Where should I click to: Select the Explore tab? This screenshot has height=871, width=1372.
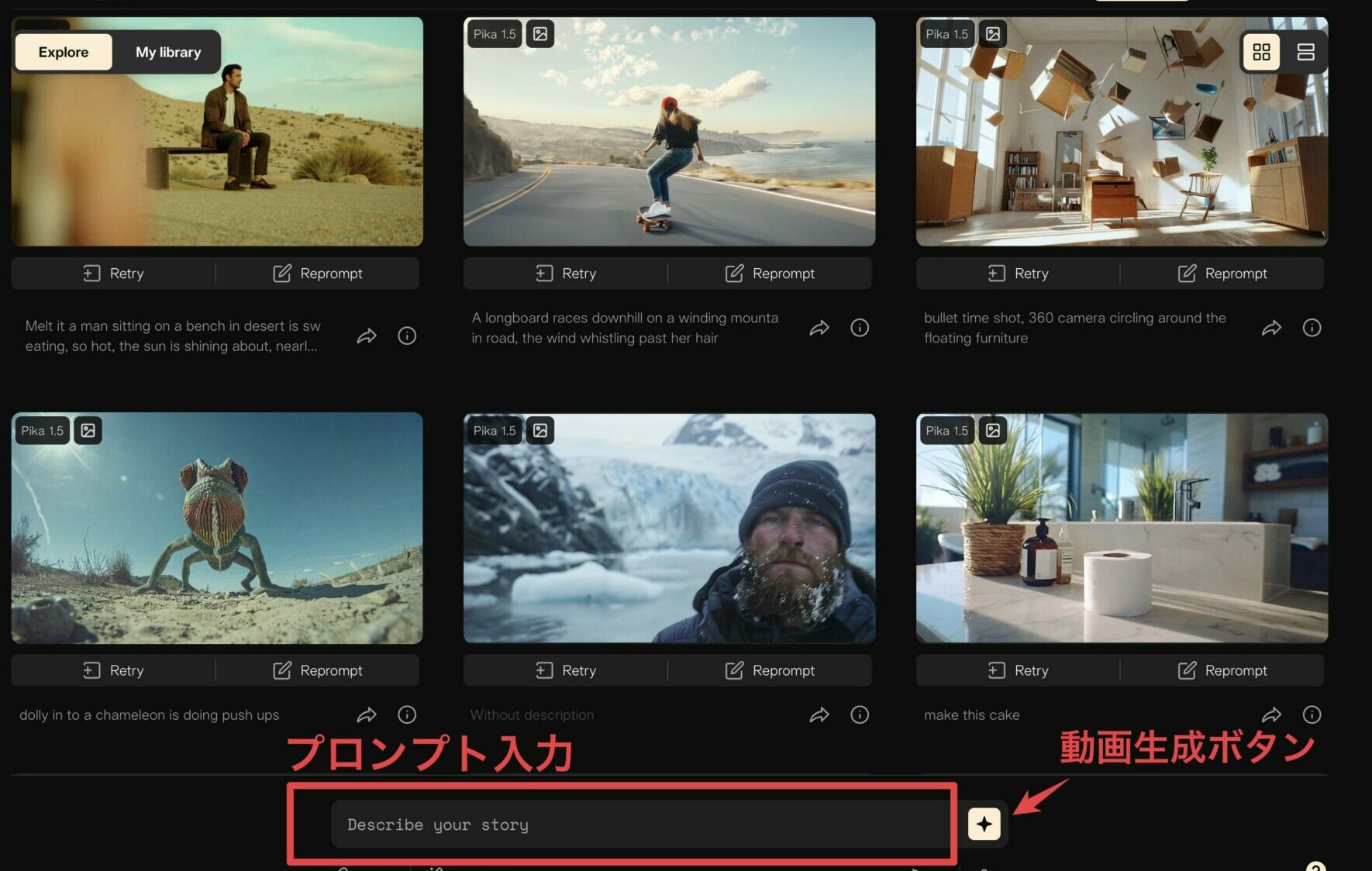click(x=63, y=51)
